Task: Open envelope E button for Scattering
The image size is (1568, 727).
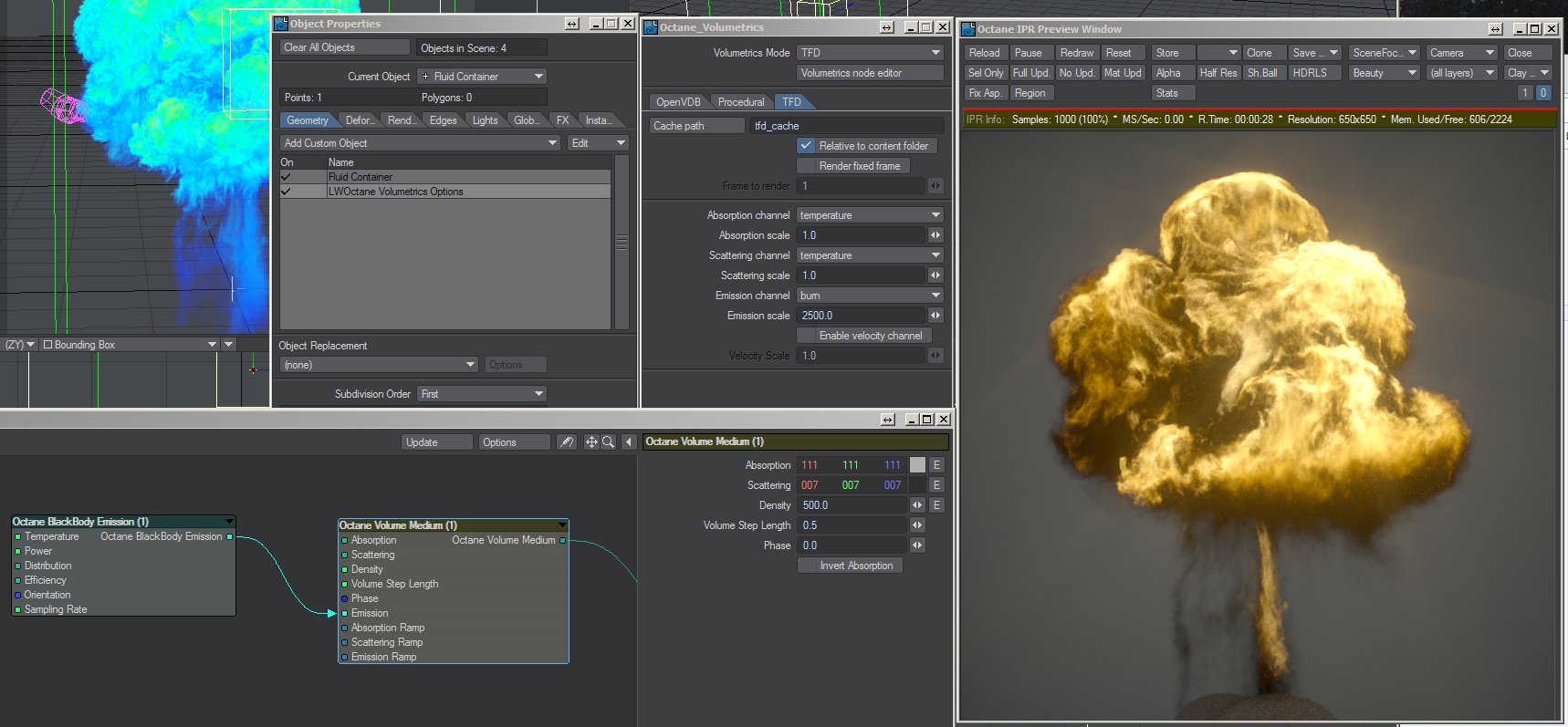Action: [x=936, y=485]
